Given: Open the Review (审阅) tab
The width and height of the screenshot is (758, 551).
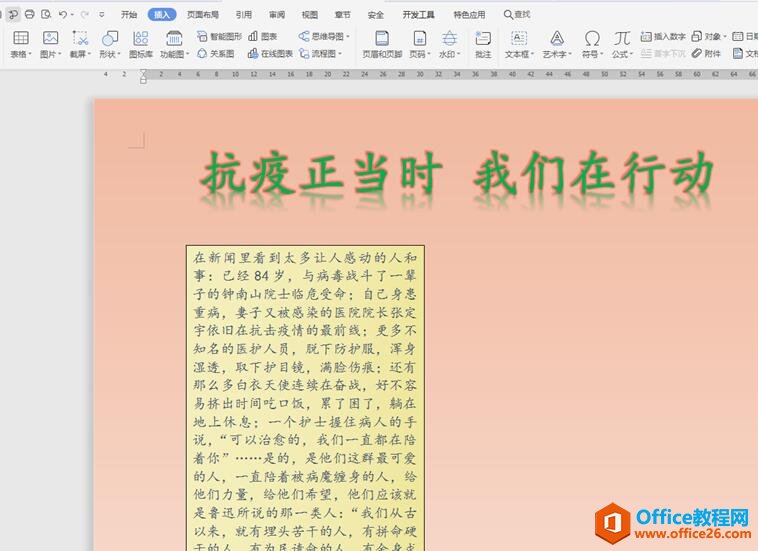Looking at the screenshot, I should (277, 14).
